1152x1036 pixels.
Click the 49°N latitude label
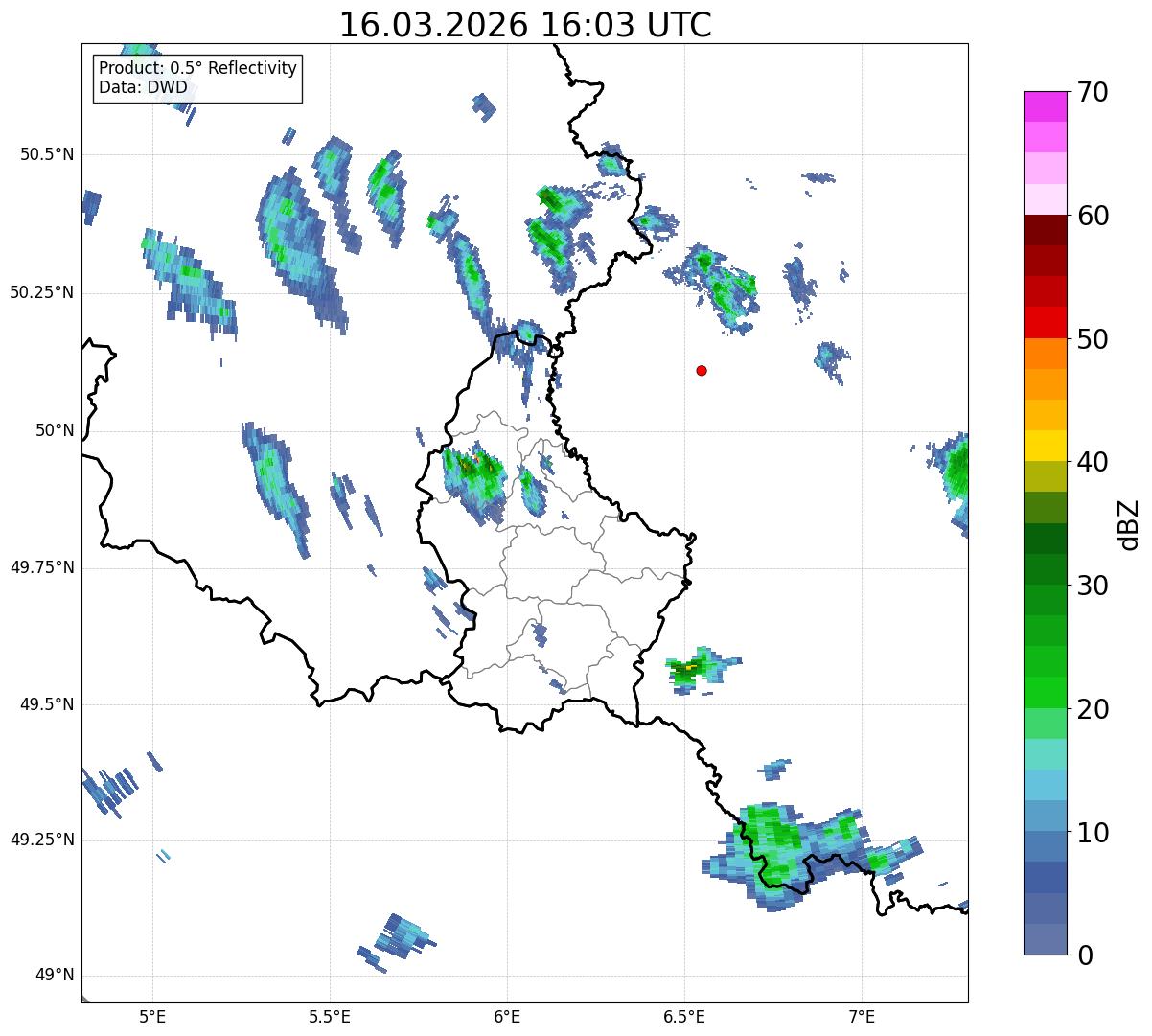pyautogui.click(x=56, y=975)
